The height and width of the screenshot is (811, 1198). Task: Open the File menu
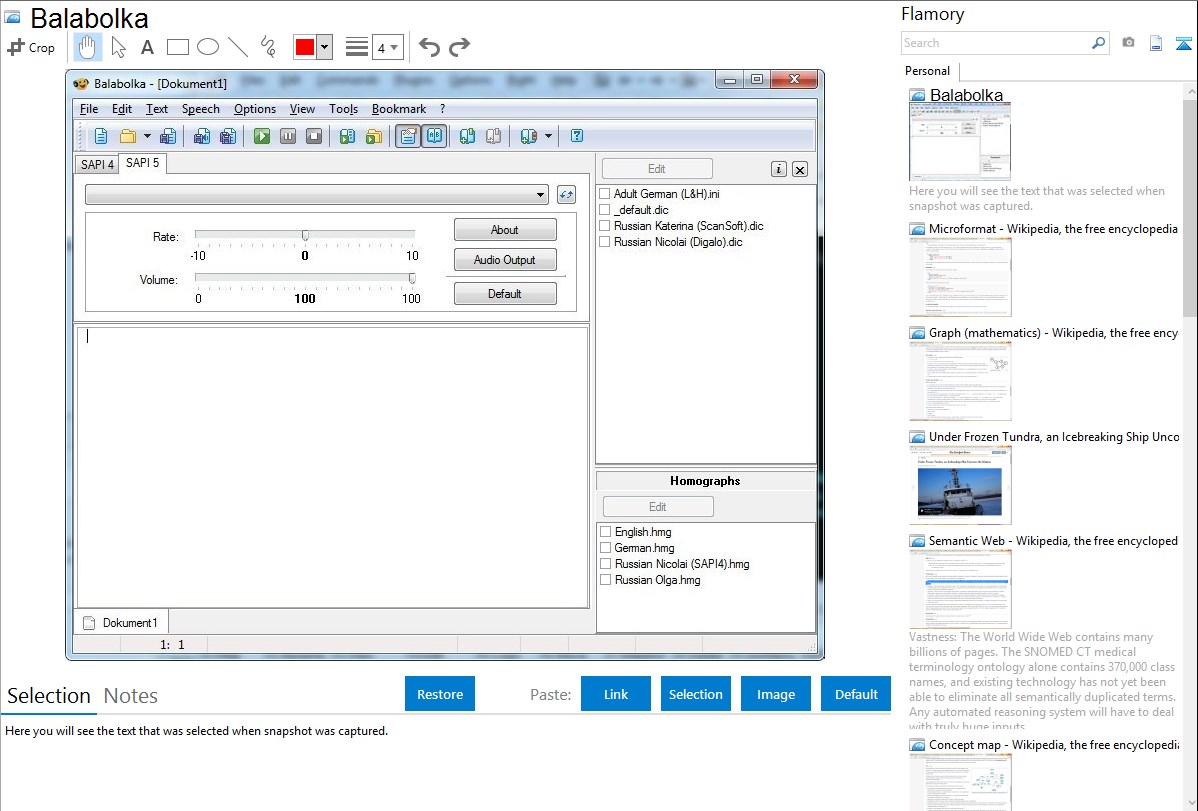89,109
